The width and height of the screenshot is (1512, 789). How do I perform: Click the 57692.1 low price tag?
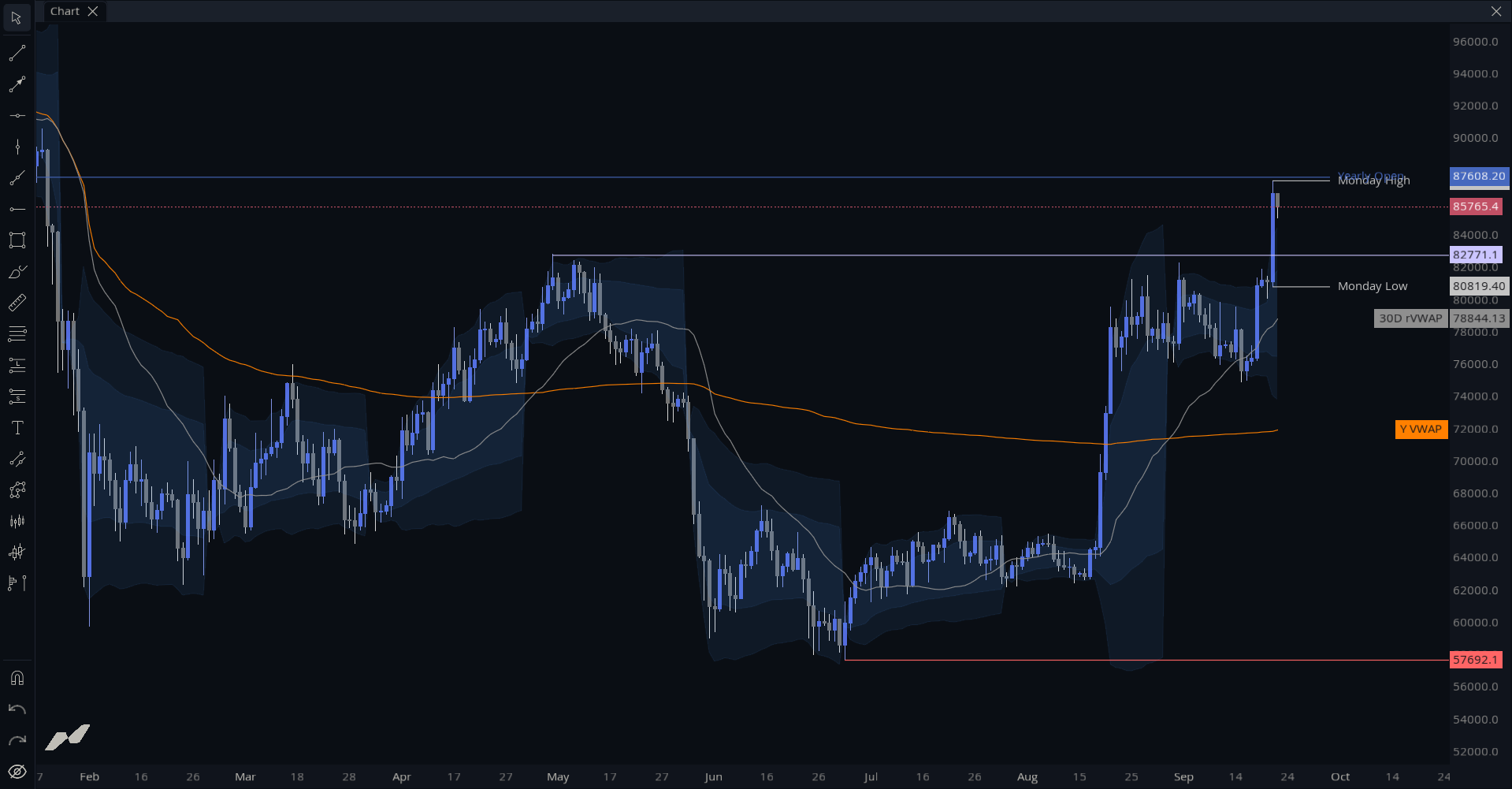click(1476, 660)
